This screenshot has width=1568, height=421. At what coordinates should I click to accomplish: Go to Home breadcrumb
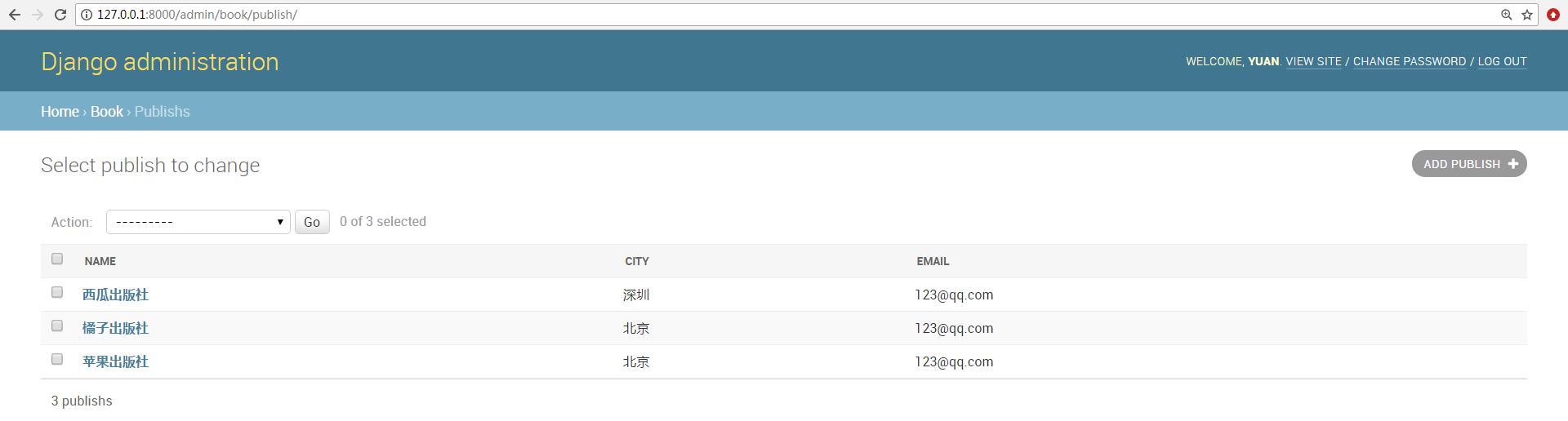60,112
